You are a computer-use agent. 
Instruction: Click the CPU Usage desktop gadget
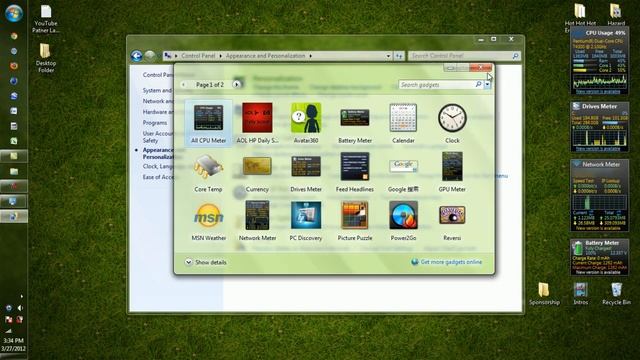[599, 61]
